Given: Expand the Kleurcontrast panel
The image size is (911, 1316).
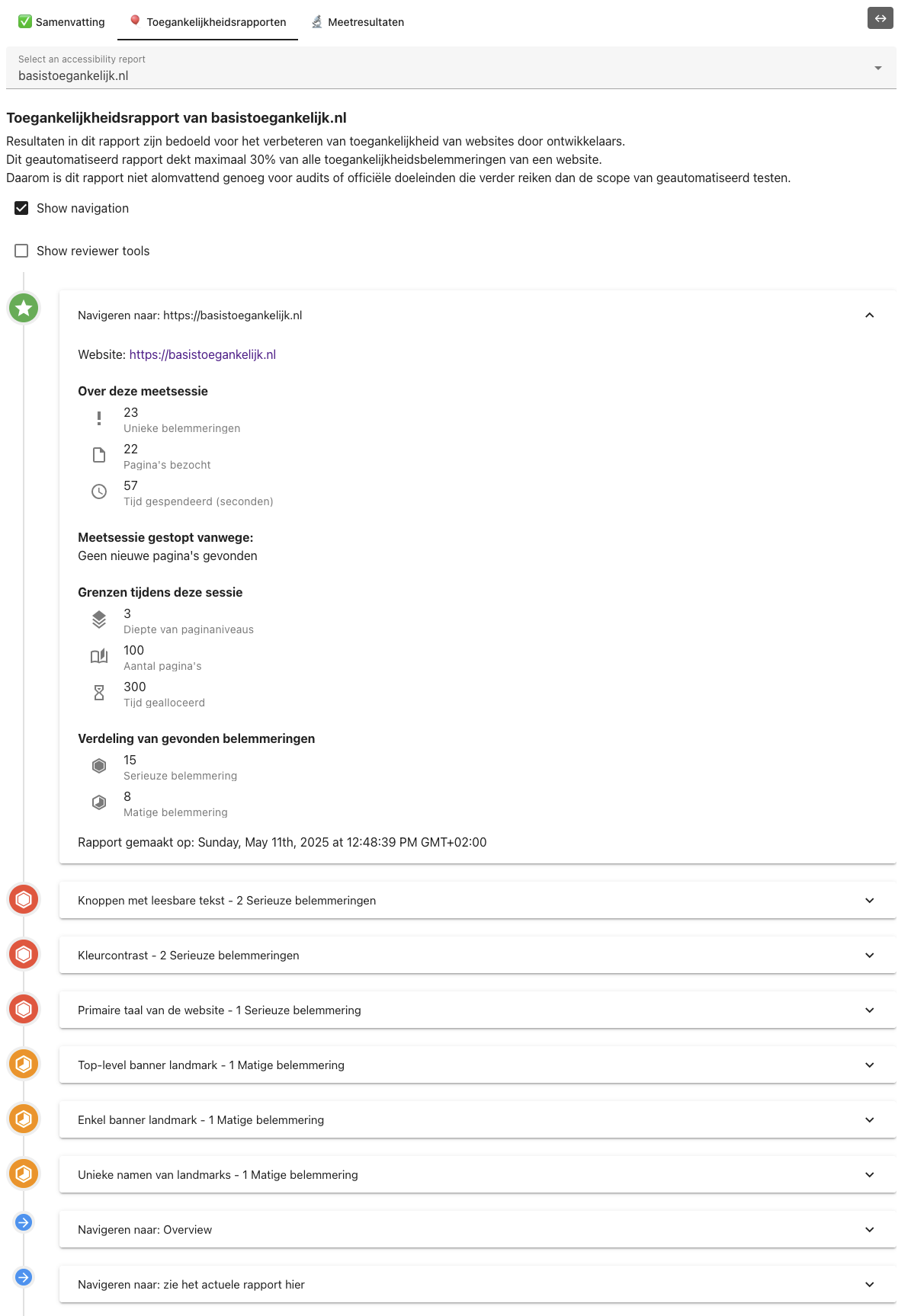Looking at the screenshot, I should [477, 956].
